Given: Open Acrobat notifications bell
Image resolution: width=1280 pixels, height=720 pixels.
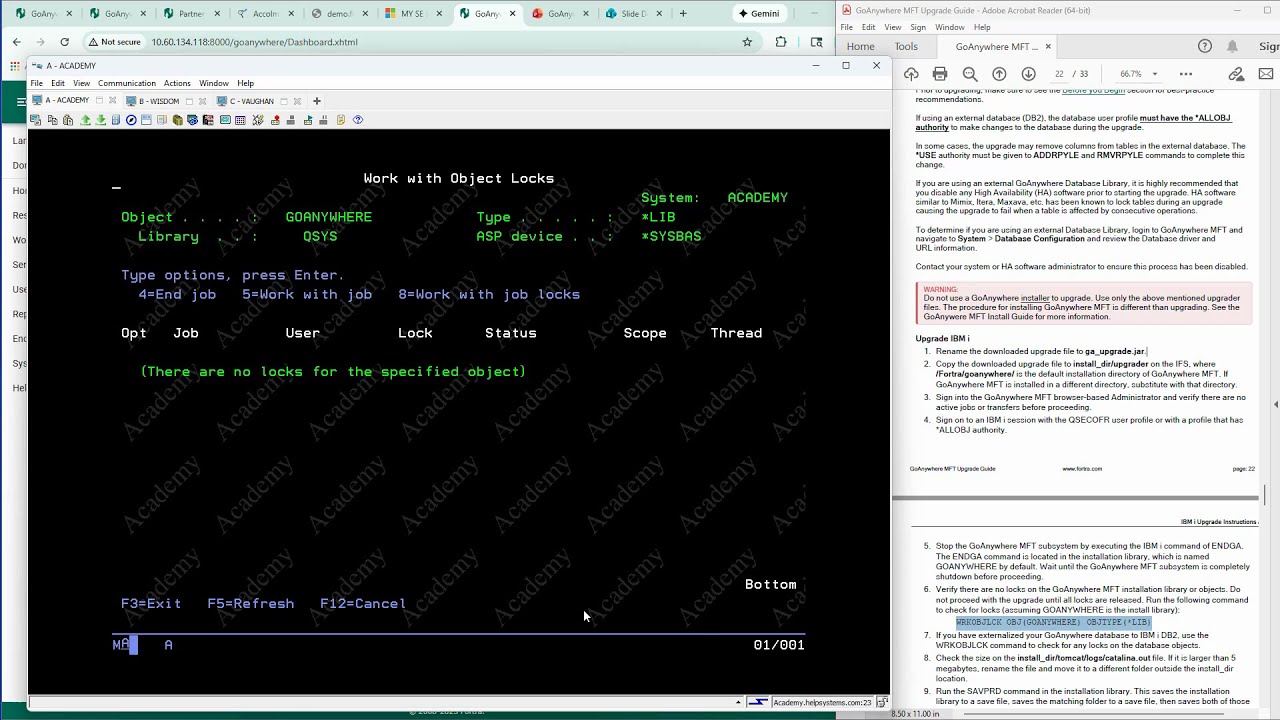Looking at the screenshot, I should click(x=1232, y=47).
